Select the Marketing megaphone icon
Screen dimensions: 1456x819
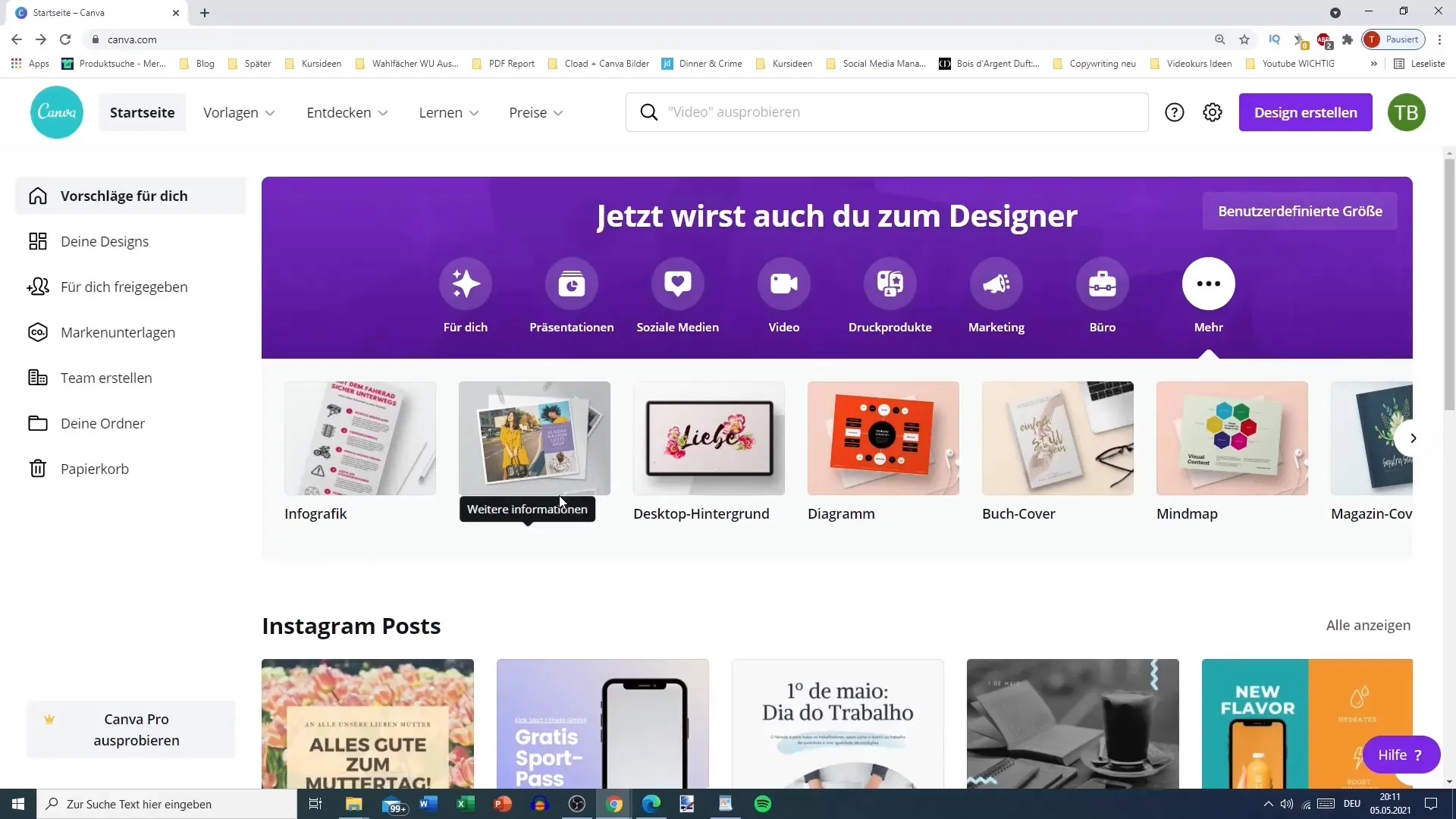pos(996,284)
